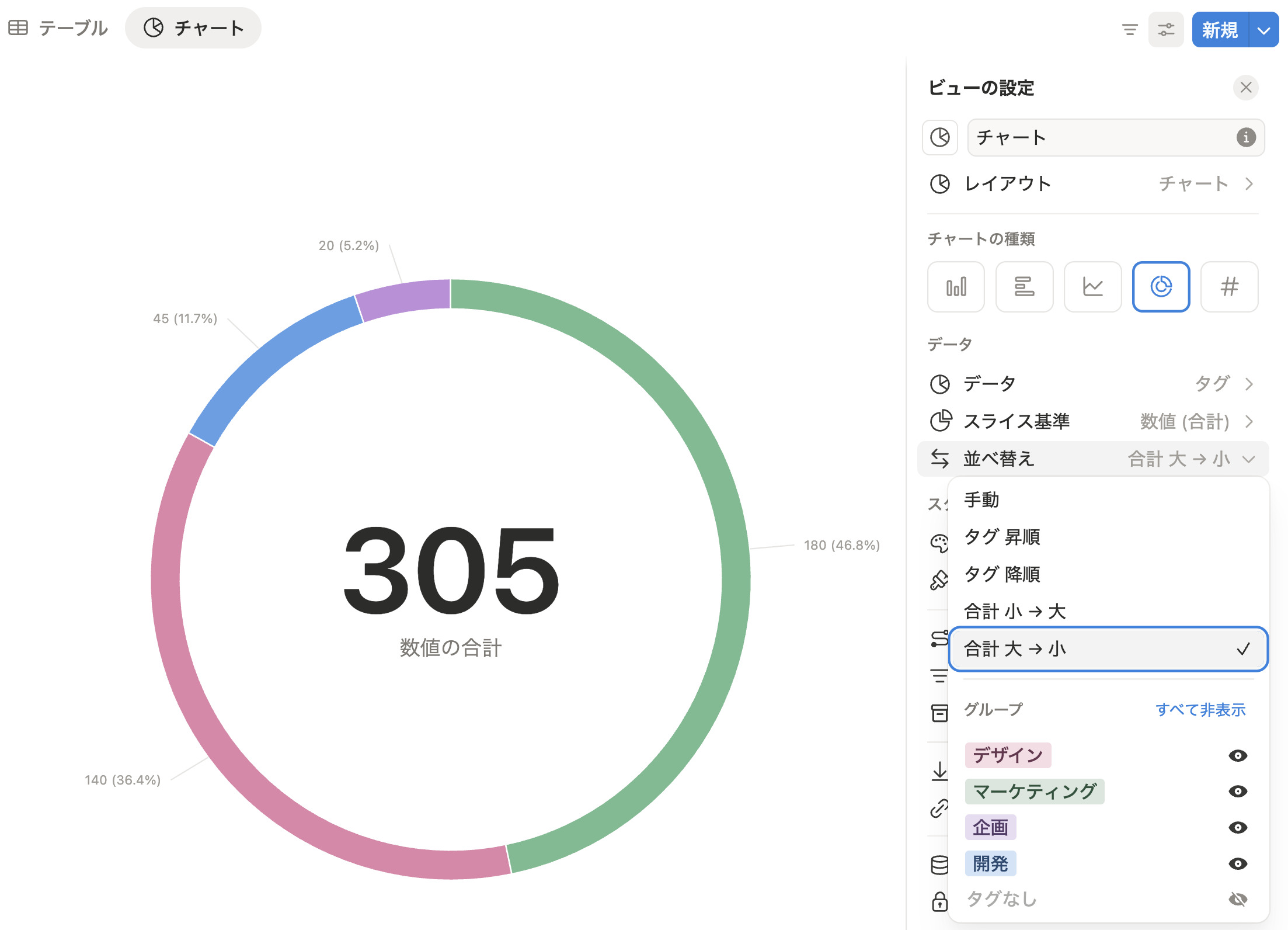Click the すべて非表示 link
This screenshot has width=1288, height=930.
(x=1199, y=709)
